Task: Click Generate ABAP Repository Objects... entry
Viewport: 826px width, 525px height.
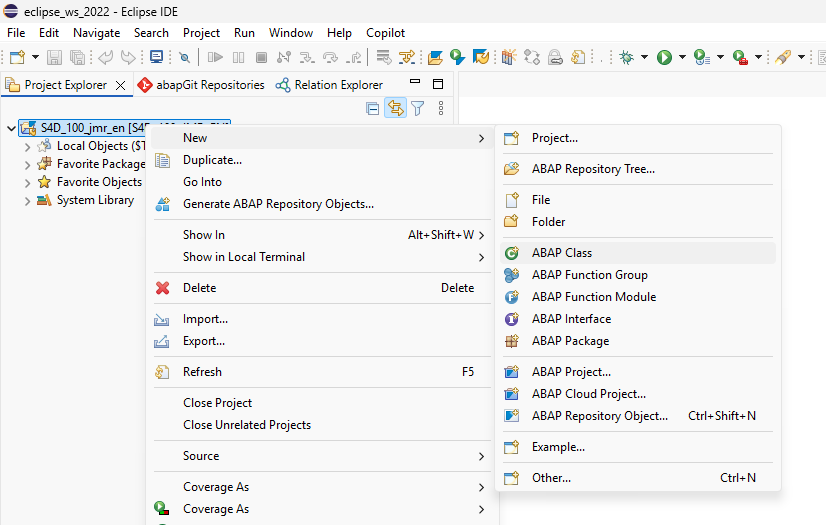Action: (322, 204)
